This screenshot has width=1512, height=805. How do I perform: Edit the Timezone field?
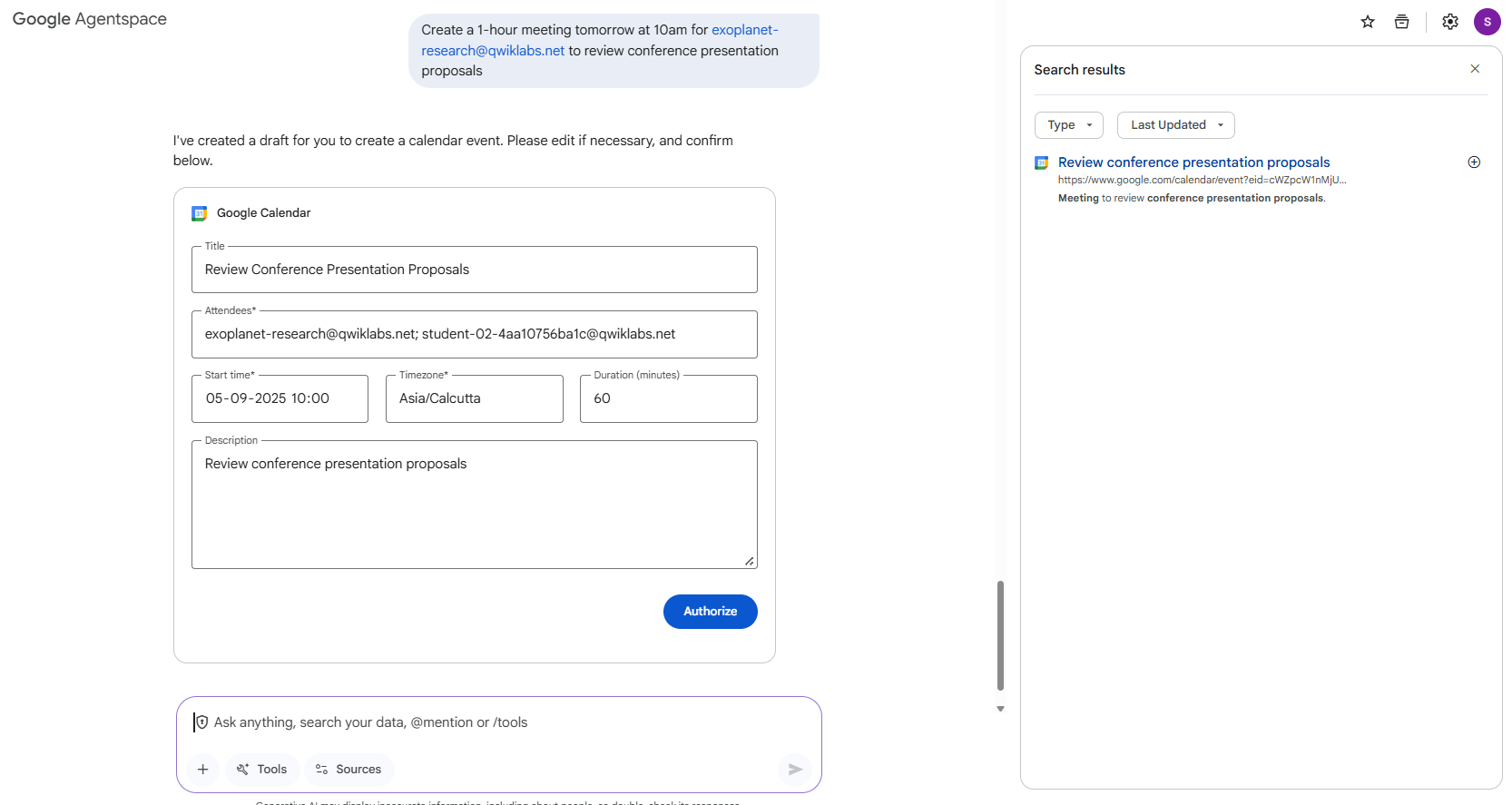coord(475,398)
